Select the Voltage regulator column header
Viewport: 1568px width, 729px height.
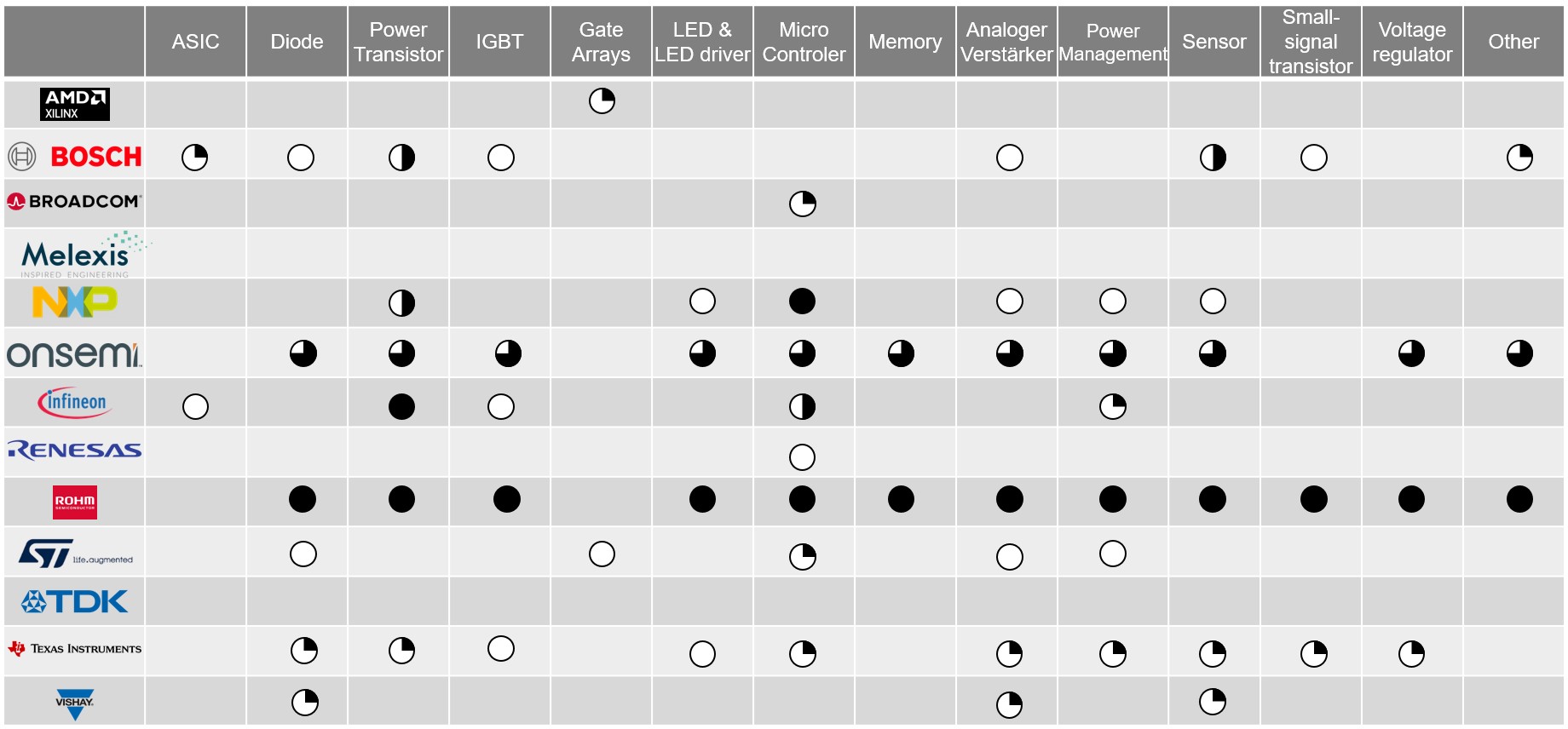1412,42
